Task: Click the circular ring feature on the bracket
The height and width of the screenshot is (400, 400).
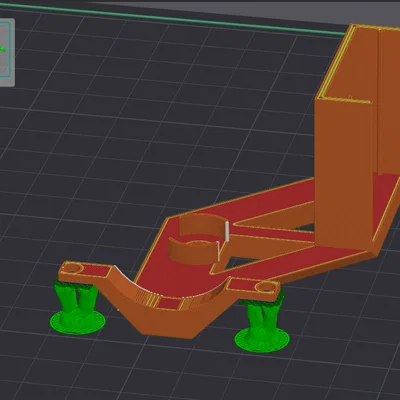Action: click(198, 240)
